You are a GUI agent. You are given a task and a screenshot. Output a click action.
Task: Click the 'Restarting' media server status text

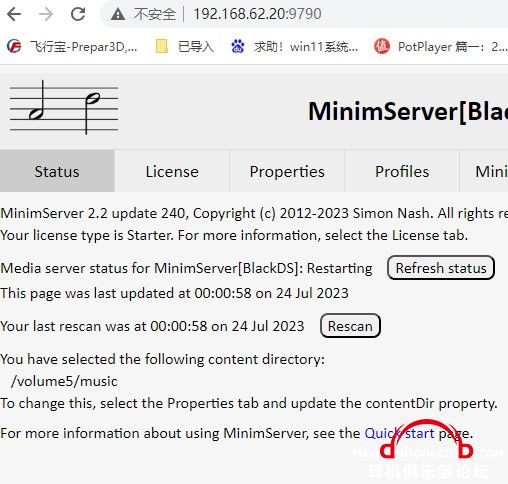tap(339, 268)
